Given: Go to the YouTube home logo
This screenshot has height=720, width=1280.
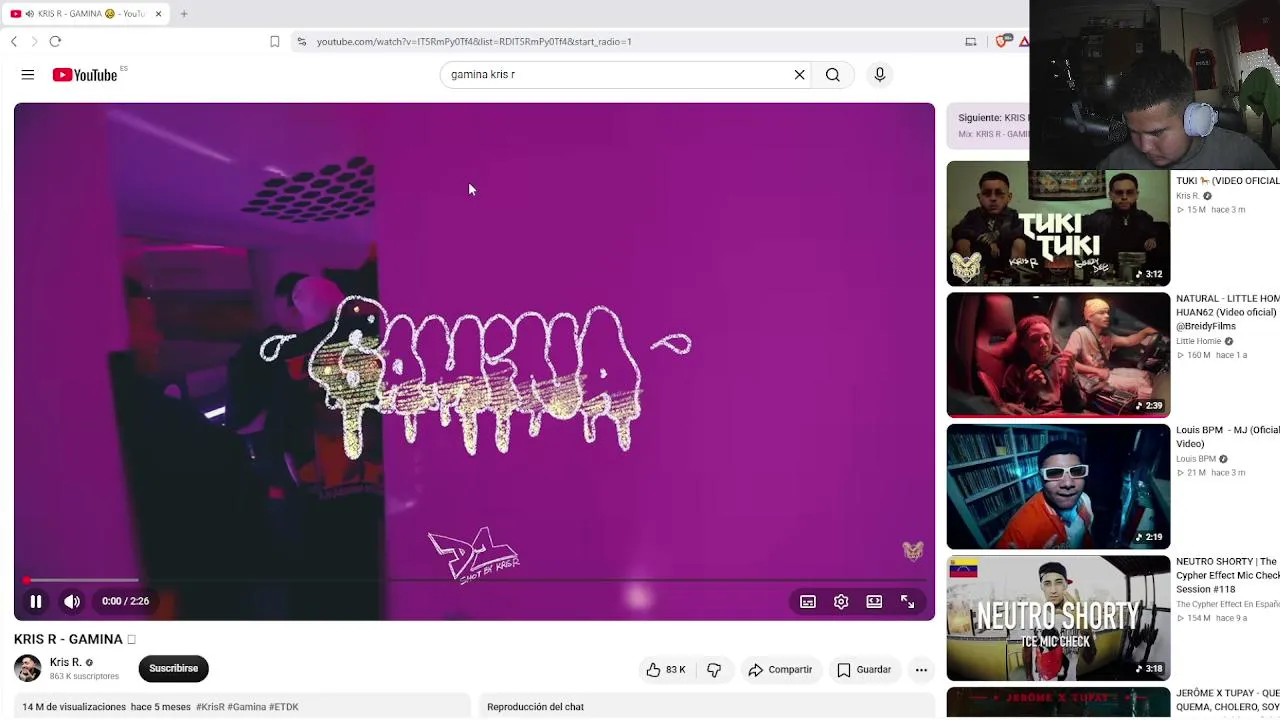Looking at the screenshot, I should pos(85,75).
